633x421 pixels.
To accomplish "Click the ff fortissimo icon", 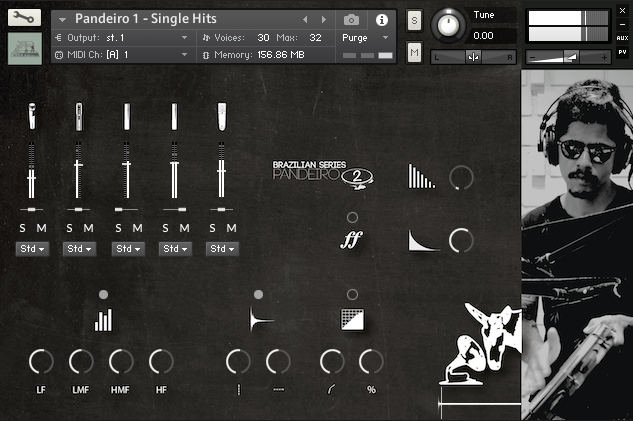I will pos(351,240).
